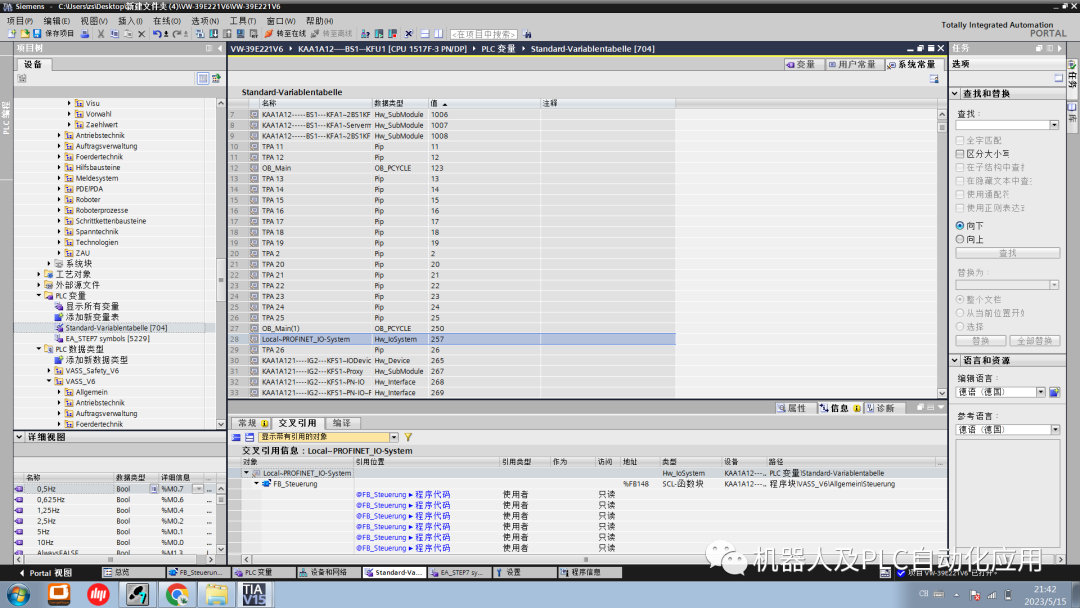
Task: Click the editing language settings icon
Action: click(x=1054, y=392)
